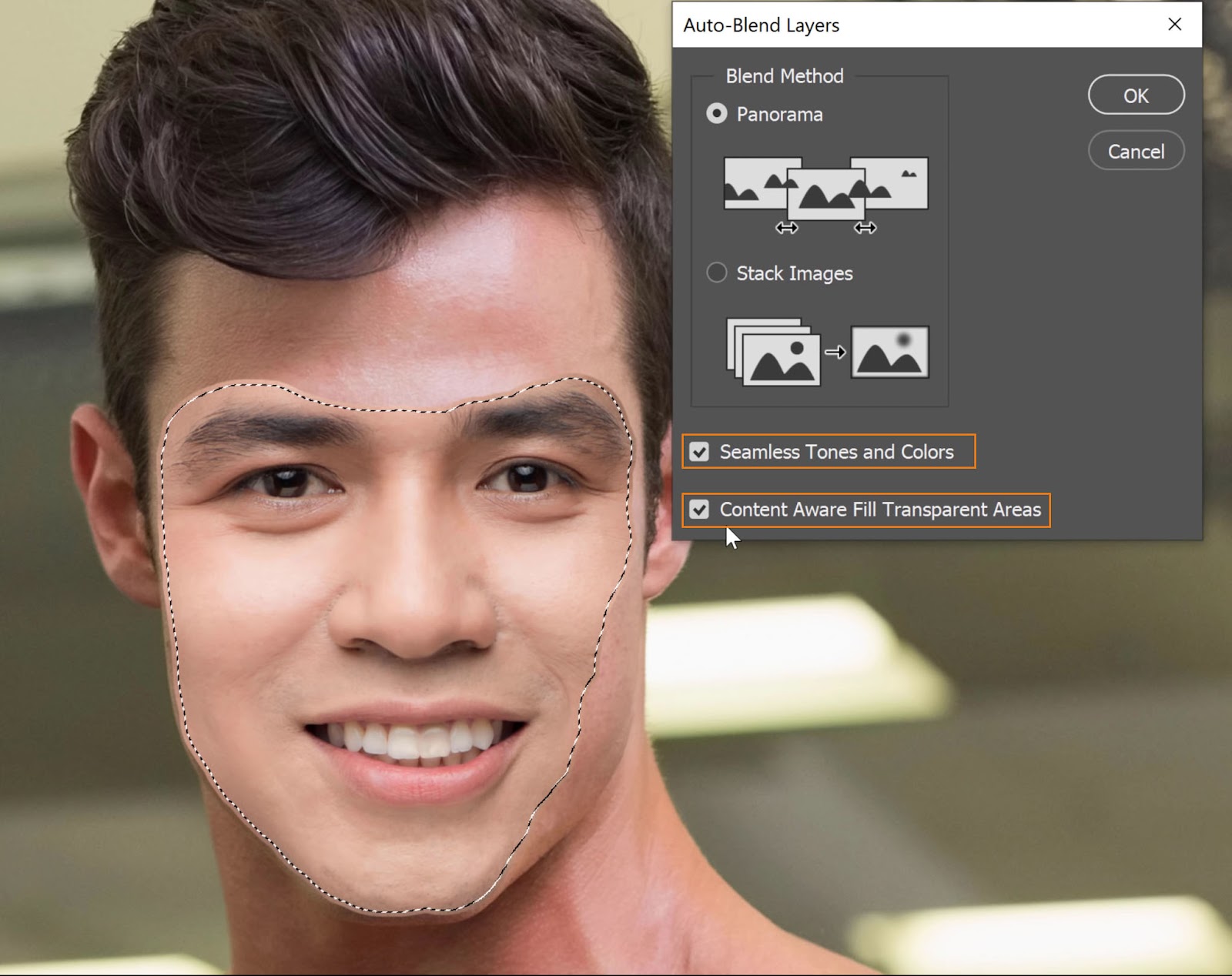Image resolution: width=1232 pixels, height=976 pixels.
Task: Uncheck Content Aware Fill Transparent Areas checkbox
Action: point(699,510)
